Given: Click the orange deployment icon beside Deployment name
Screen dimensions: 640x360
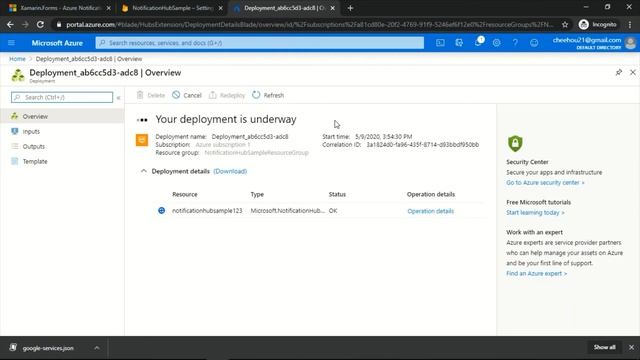Looking at the screenshot, I should (x=142, y=140).
